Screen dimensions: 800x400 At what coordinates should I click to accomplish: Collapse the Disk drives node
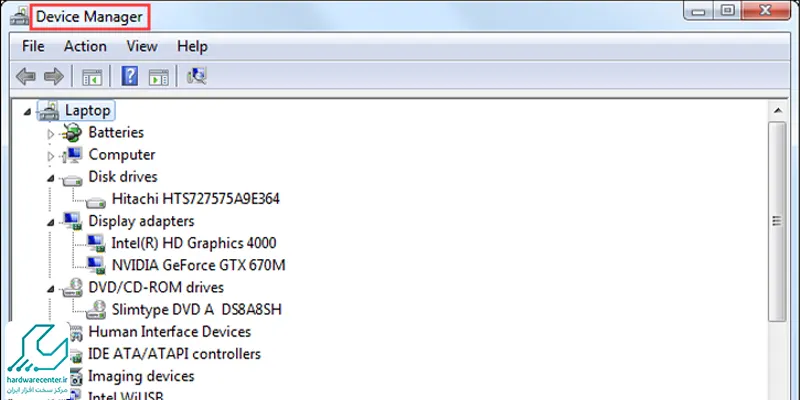pos(51,179)
